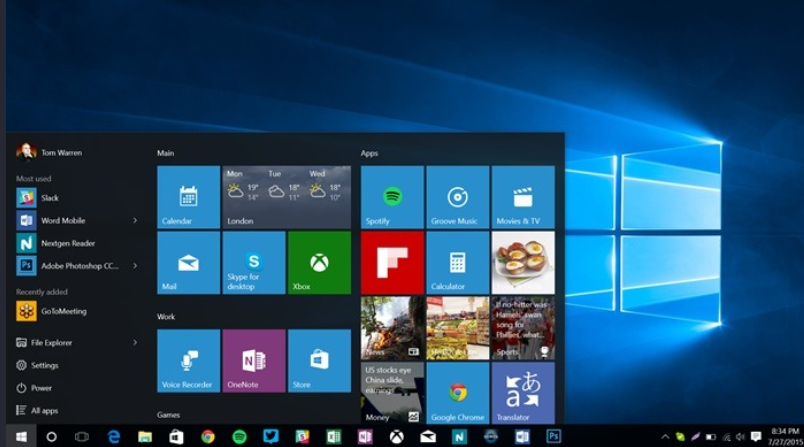This screenshot has width=804, height=447.
Task: Open the News live tile
Action: pos(392,328)
